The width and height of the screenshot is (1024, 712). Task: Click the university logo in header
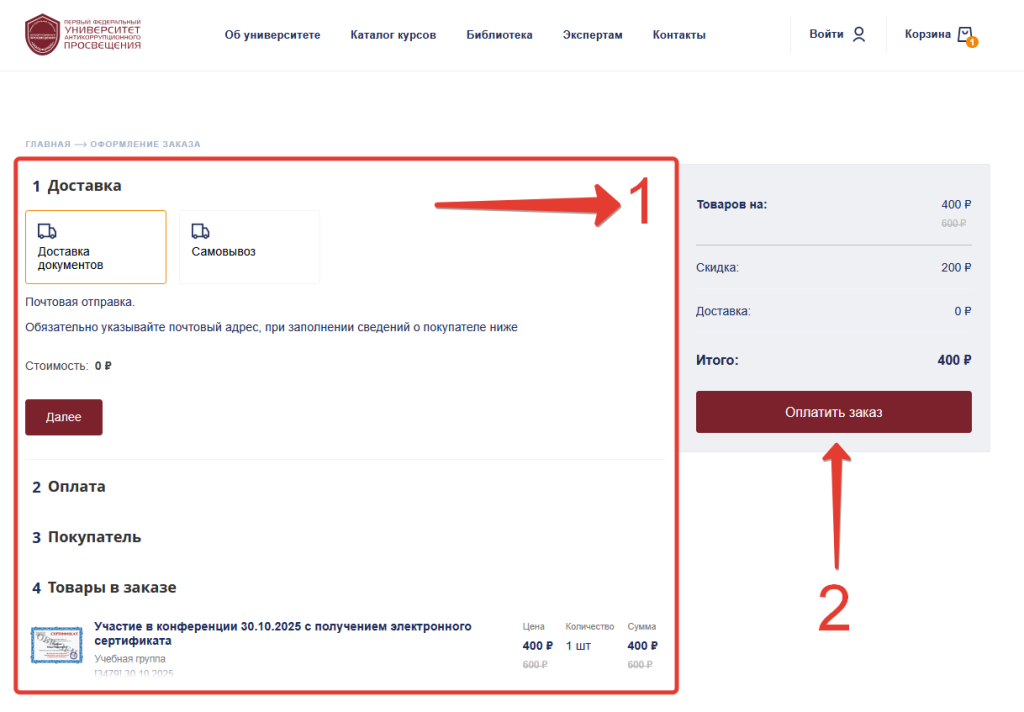(83, 34)
